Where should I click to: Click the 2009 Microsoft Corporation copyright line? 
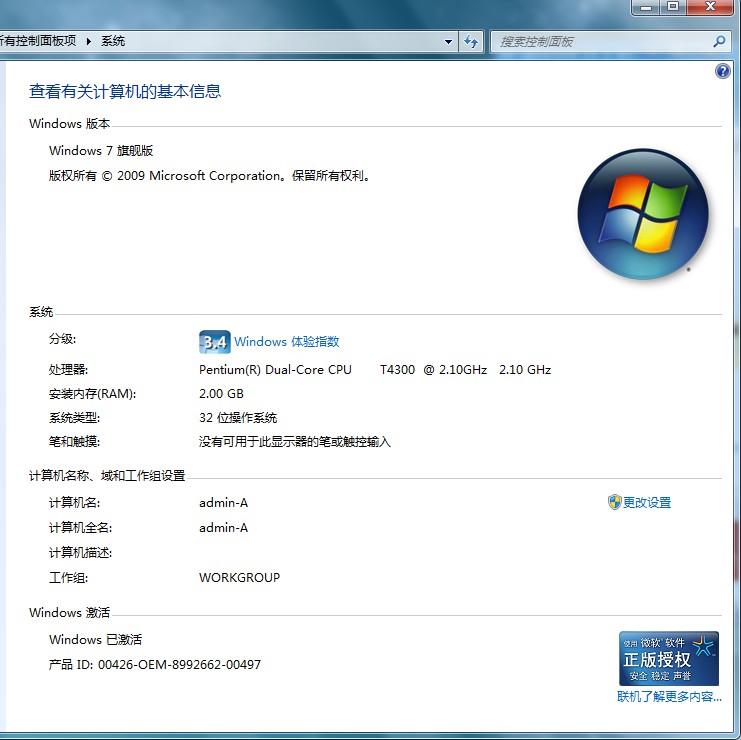pos(209,176)
